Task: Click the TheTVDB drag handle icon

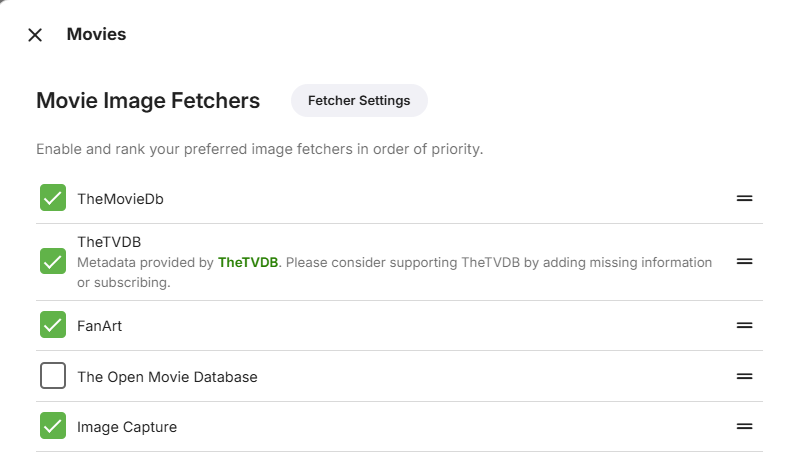Action: coord(744,261)
